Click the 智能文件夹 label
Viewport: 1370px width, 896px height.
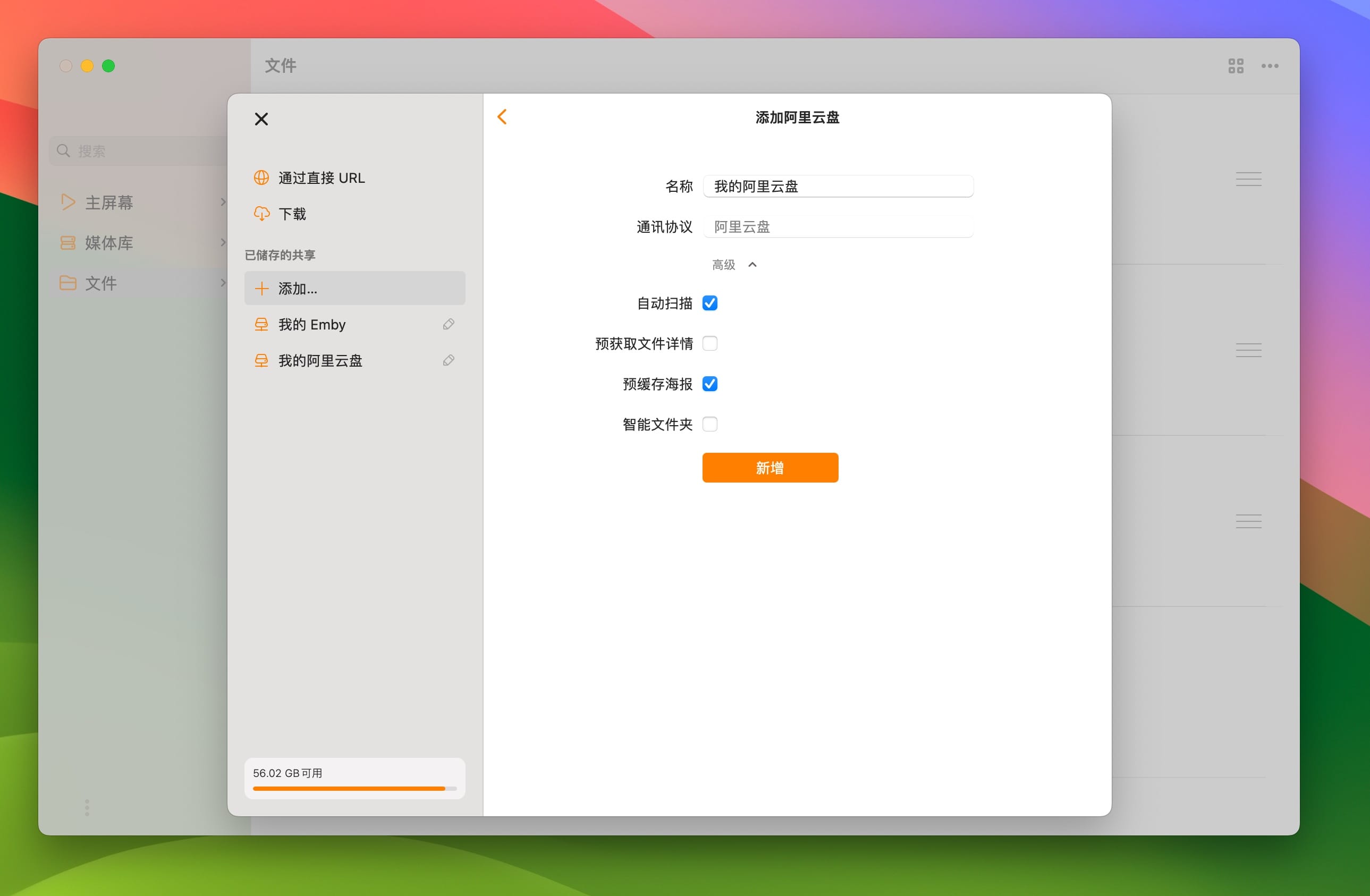657,424
